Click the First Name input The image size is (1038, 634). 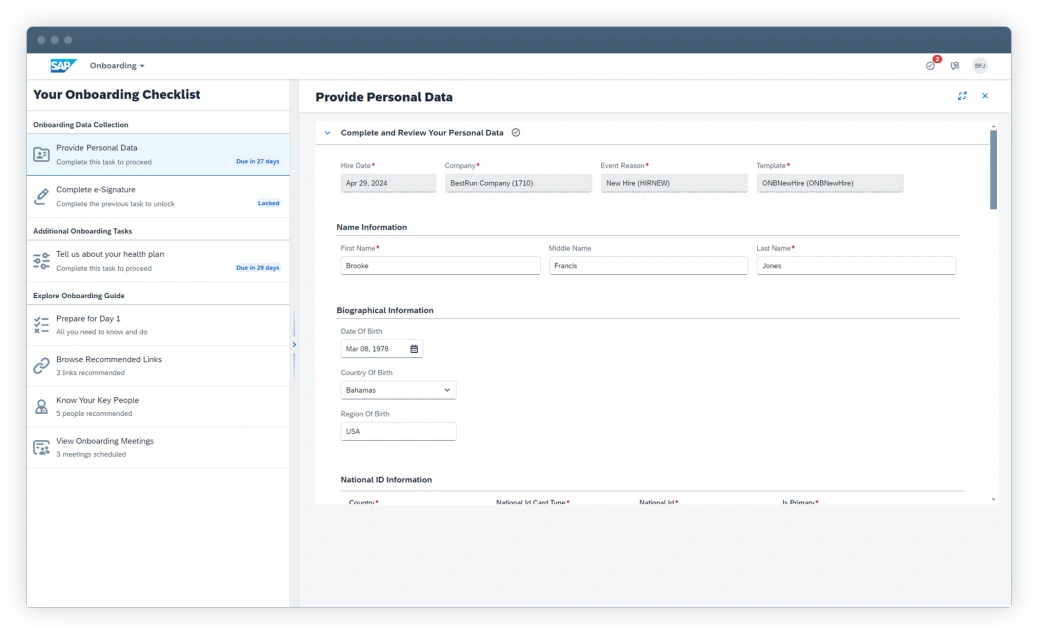440,265
